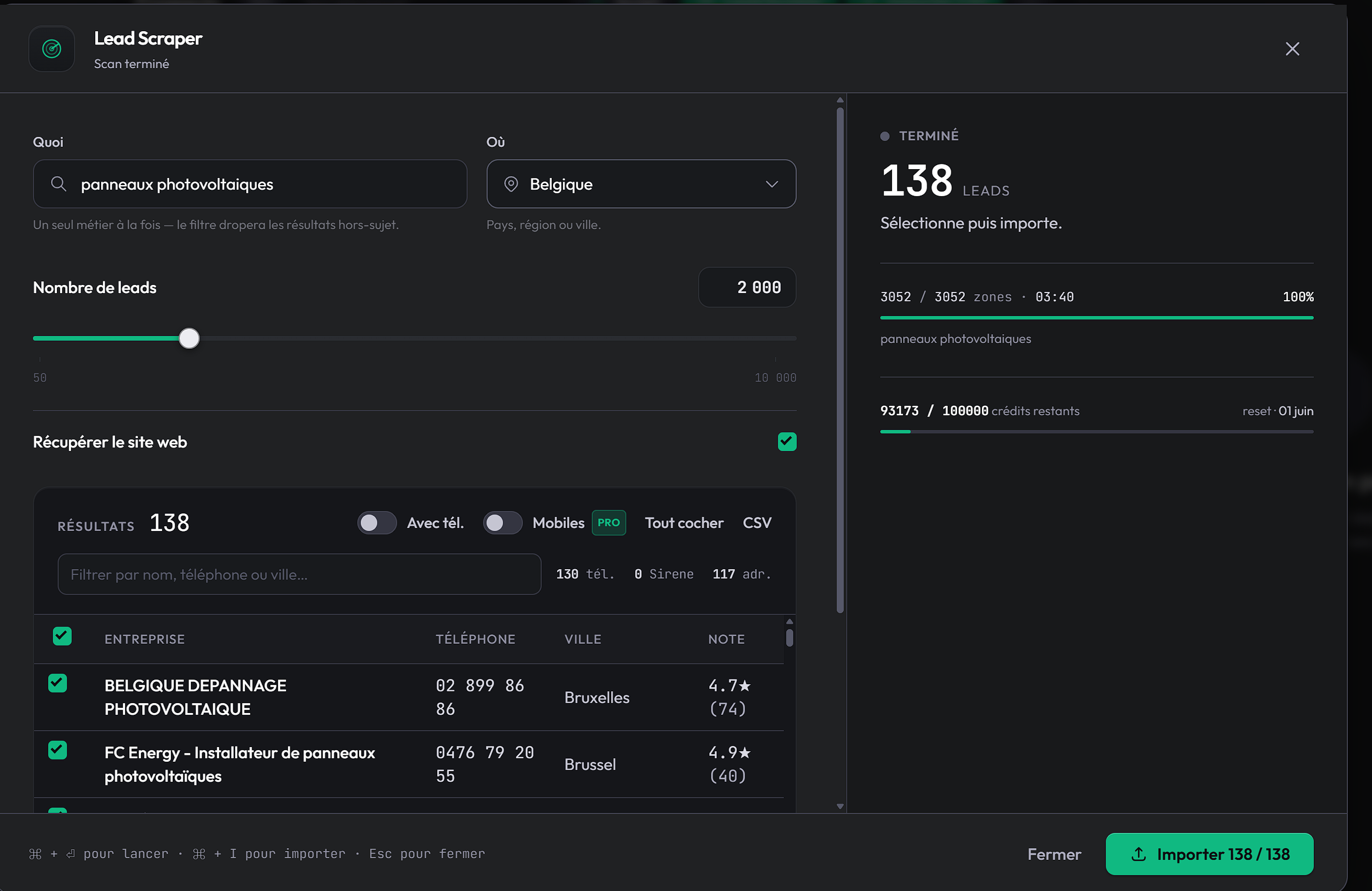Export results with the CSV button
This screenshot has width=1372, height=891.
coord(757,523)
